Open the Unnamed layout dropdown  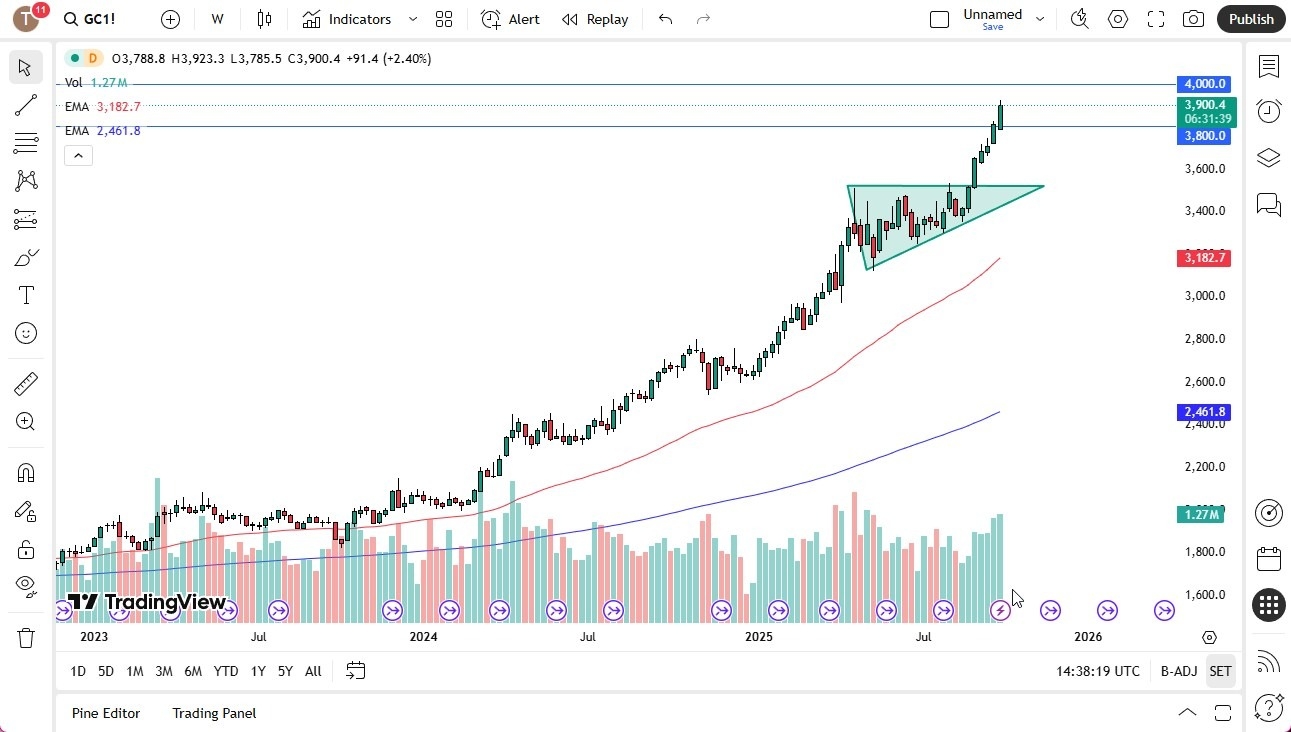point(1040,19)
